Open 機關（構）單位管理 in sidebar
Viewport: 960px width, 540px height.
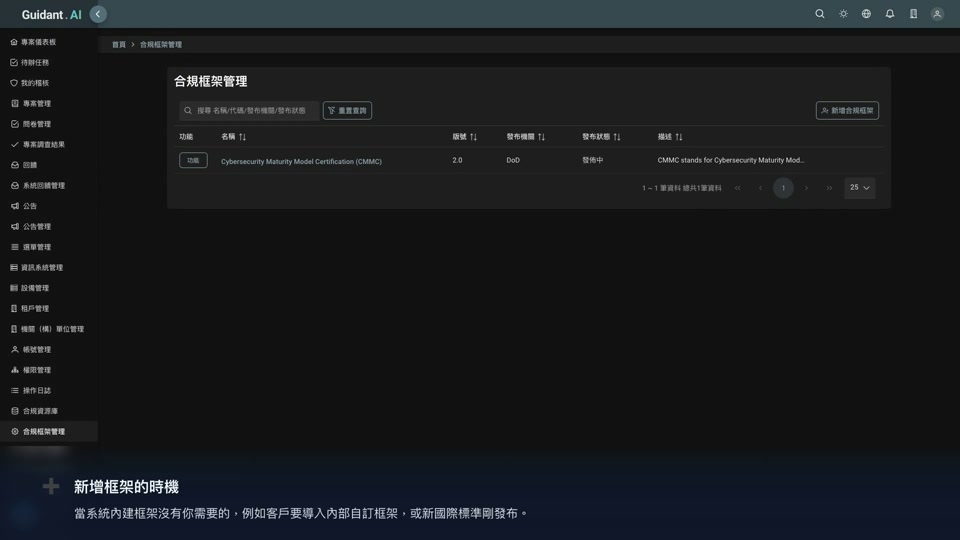(49, 329)
